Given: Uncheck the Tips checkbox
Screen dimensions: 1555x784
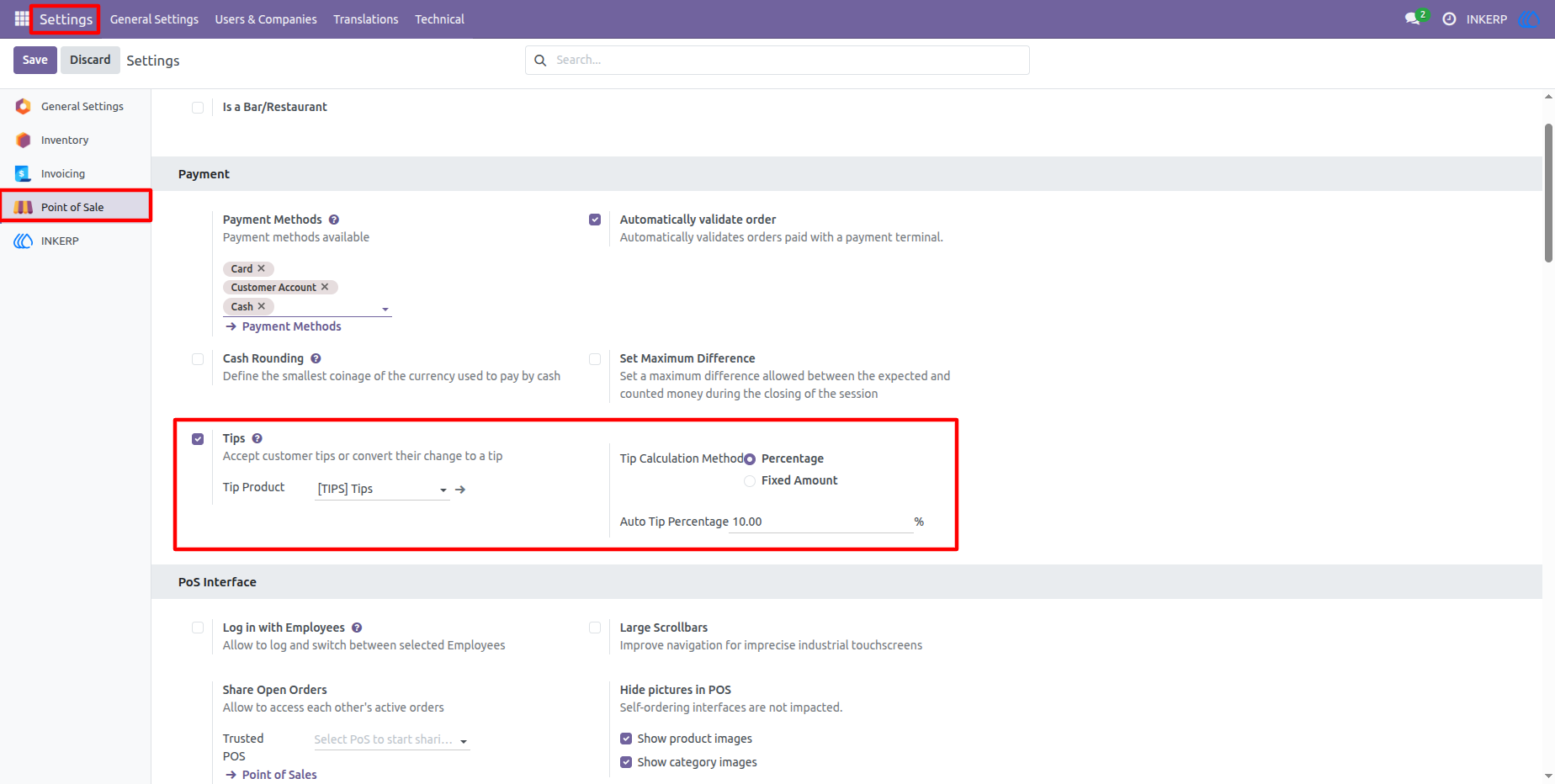Looking at the screenshot, I should pyautogui.click(x=198, y=439).
